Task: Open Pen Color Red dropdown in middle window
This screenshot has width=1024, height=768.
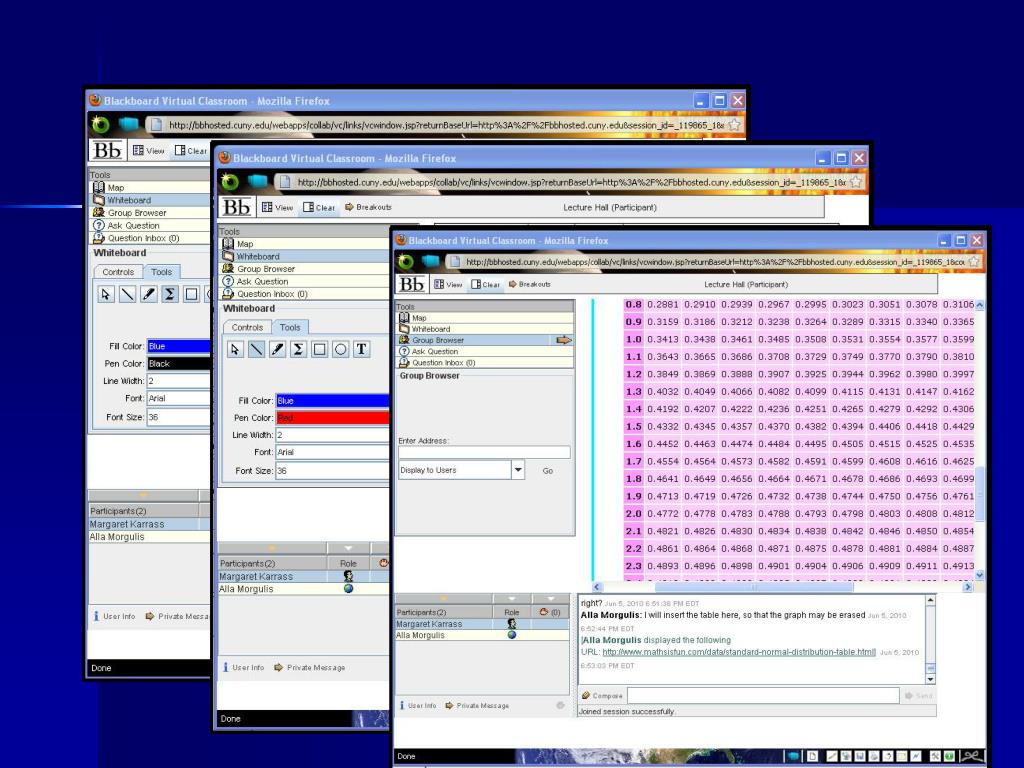Action: [332, 418]
